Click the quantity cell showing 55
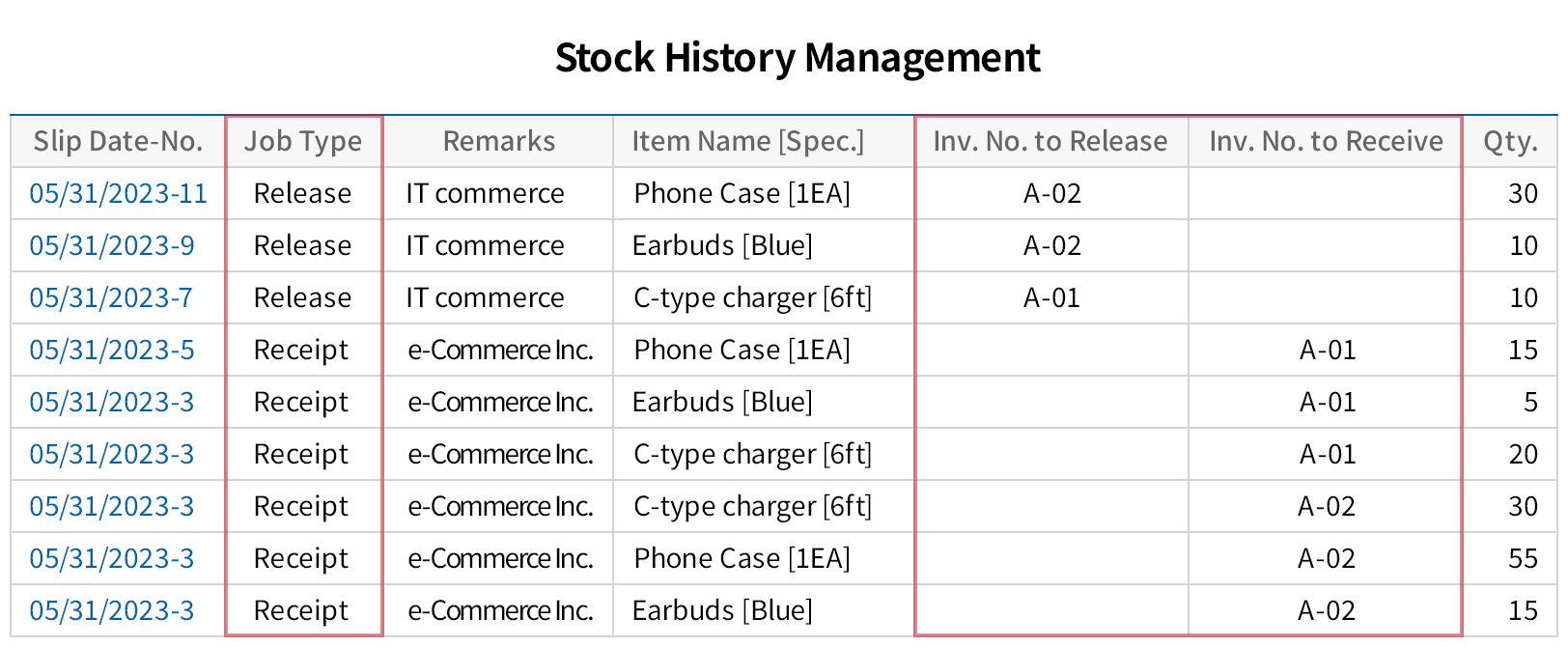1568x647 pixels. point(1523,558)
